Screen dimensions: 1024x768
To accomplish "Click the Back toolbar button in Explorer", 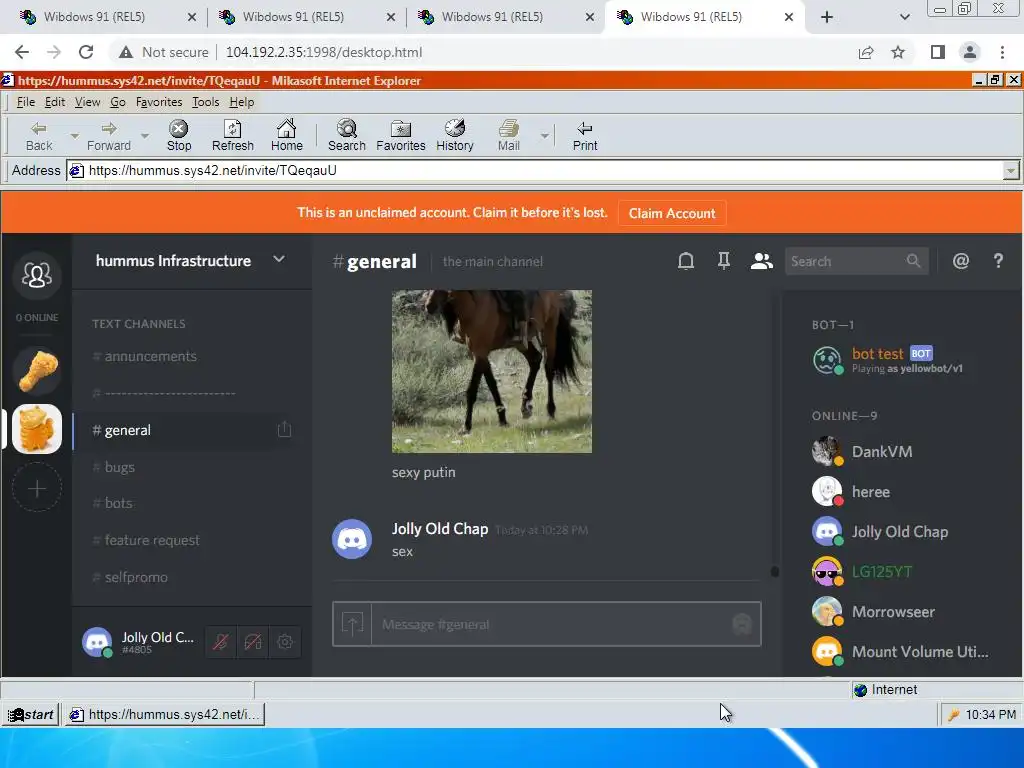I will [x=39, y=136].
